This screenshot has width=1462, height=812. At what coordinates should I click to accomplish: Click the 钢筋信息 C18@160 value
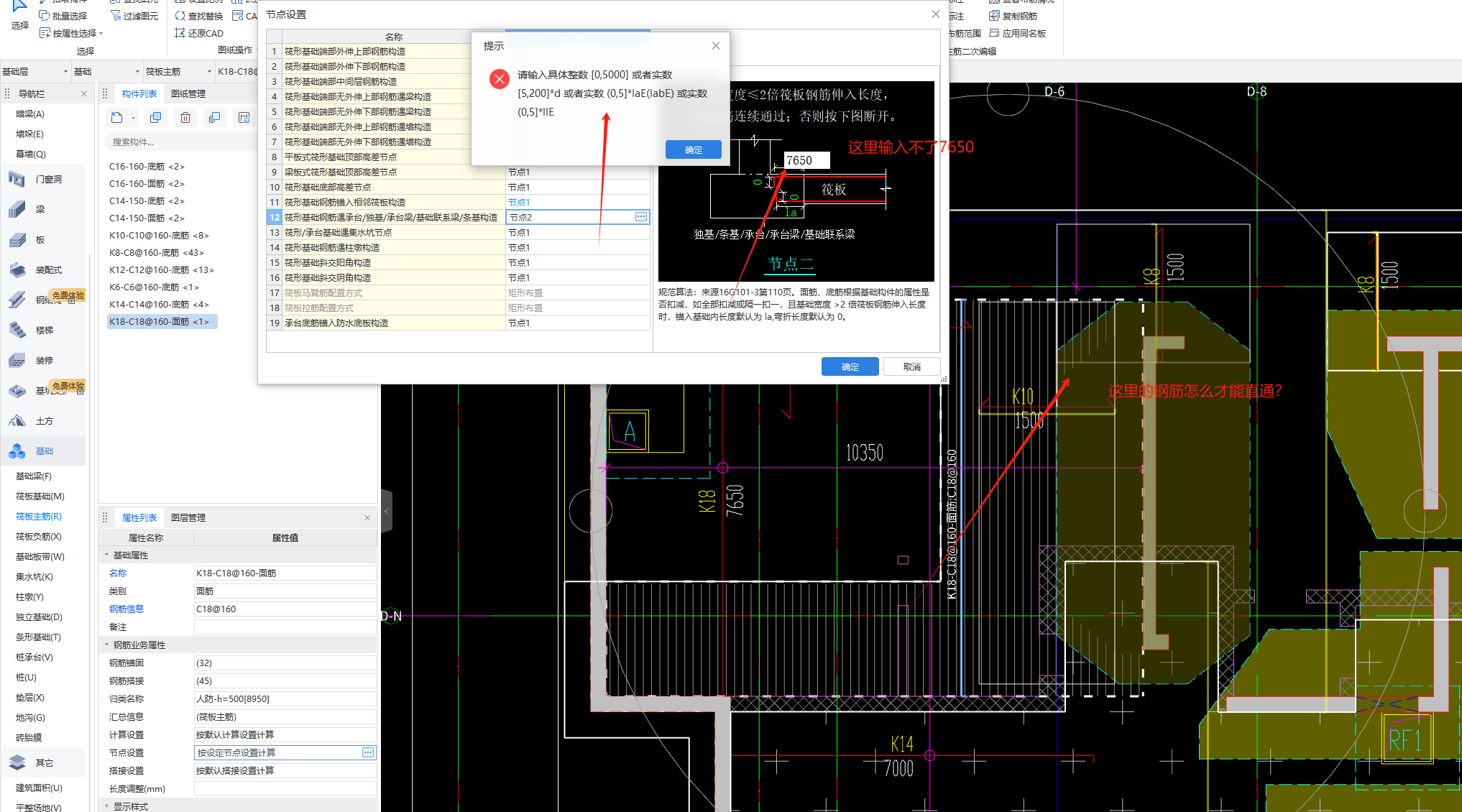coord(285,609)
